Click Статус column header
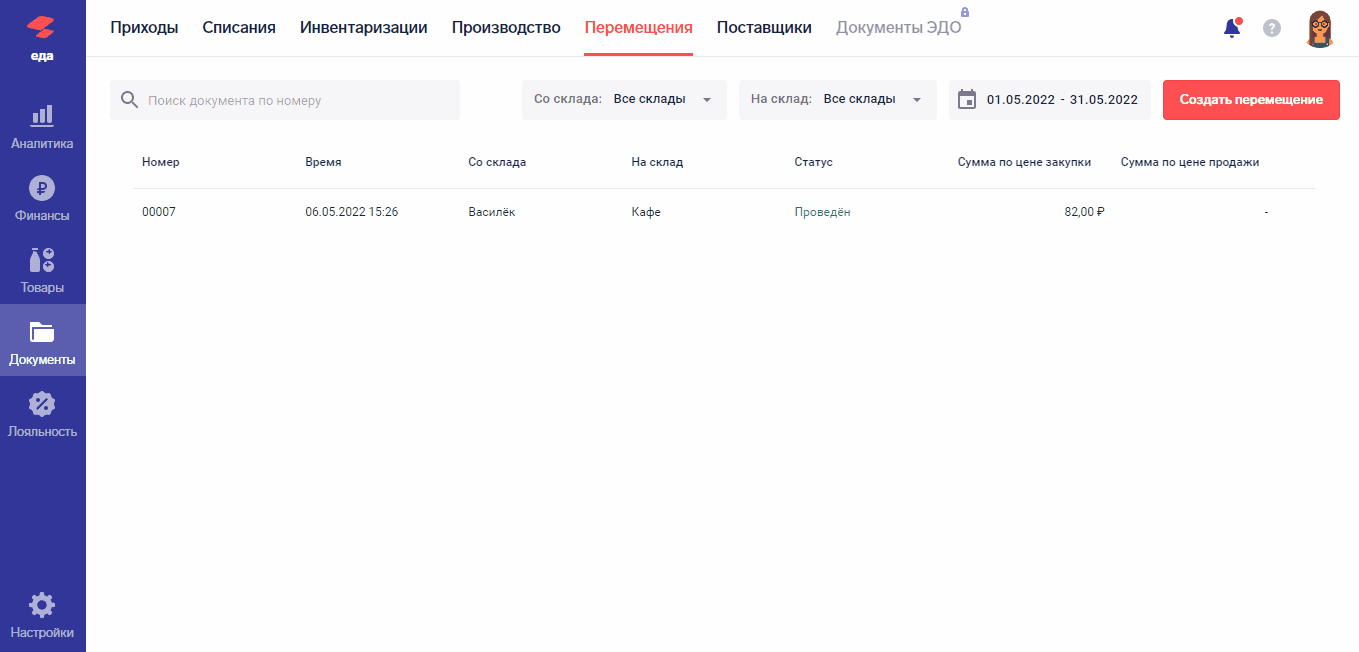Viewport: 1359px width, 652px height. pyautogui.click(x=813, y=162)
